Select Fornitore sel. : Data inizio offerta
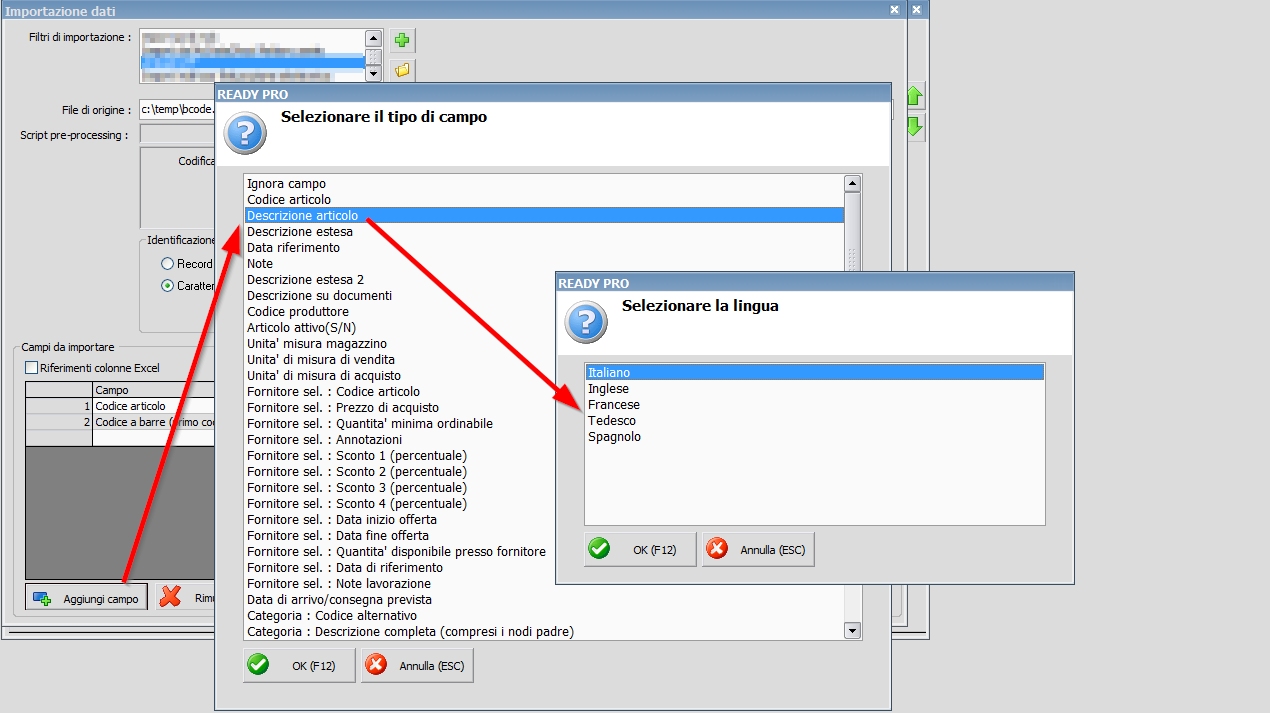1270x713 pixels. pos(400,519)
